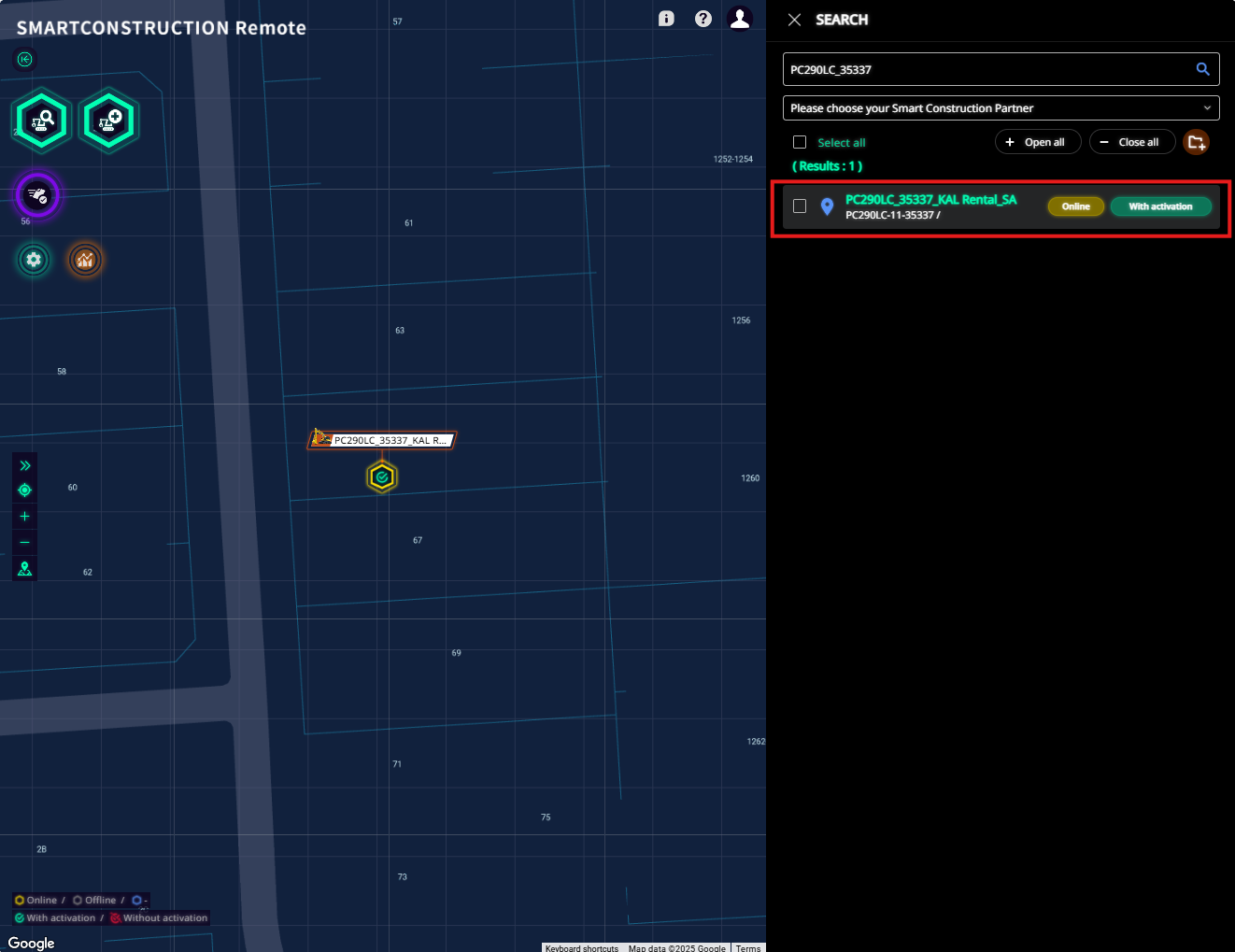
Task: Close the SEARCH panel
Action: pyautogui.click(x=794, y=20)
